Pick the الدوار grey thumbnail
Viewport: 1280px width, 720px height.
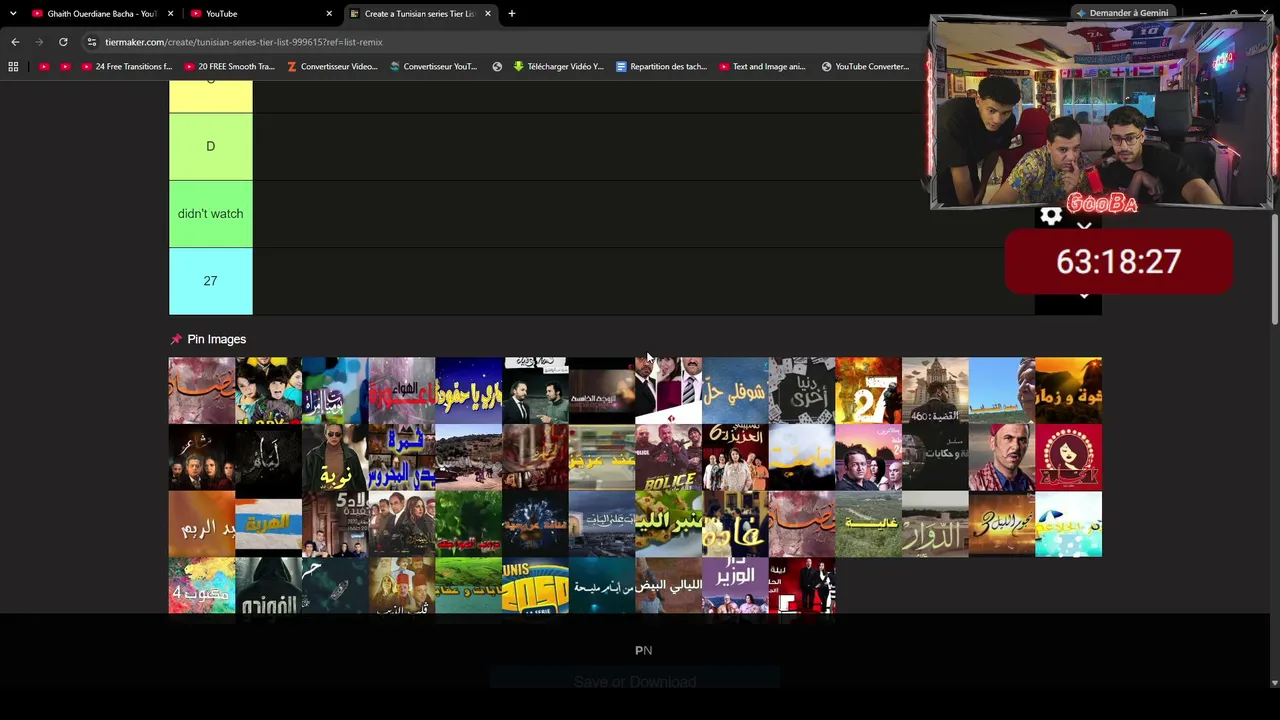click(935, 524)
